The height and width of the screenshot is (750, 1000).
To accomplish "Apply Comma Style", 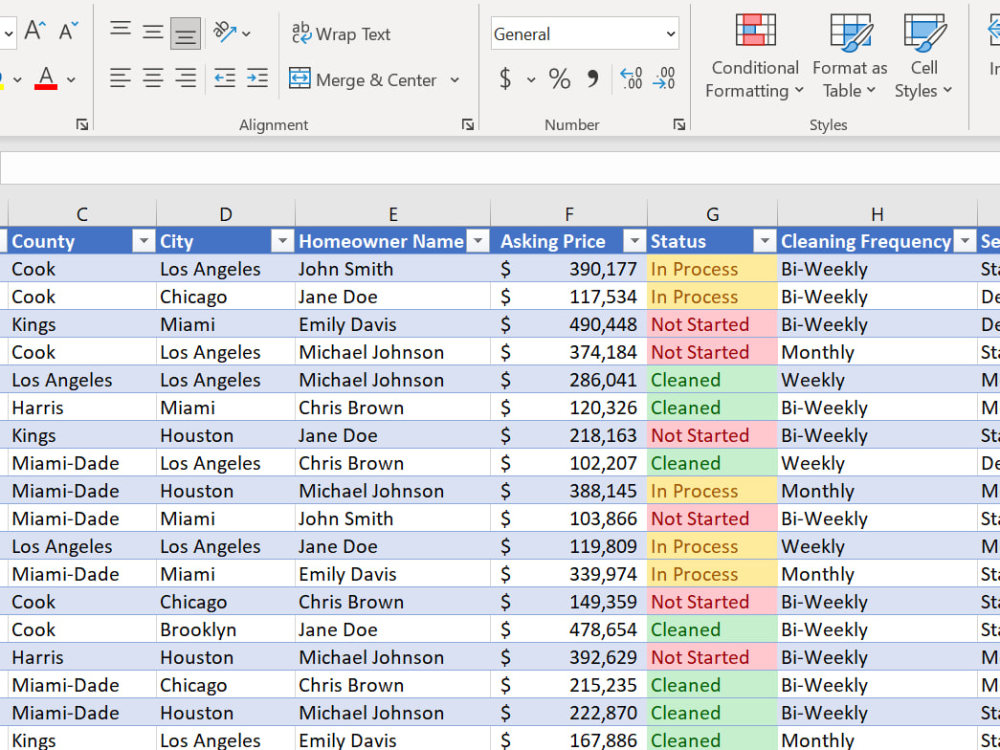I will [x=592, y=79].
